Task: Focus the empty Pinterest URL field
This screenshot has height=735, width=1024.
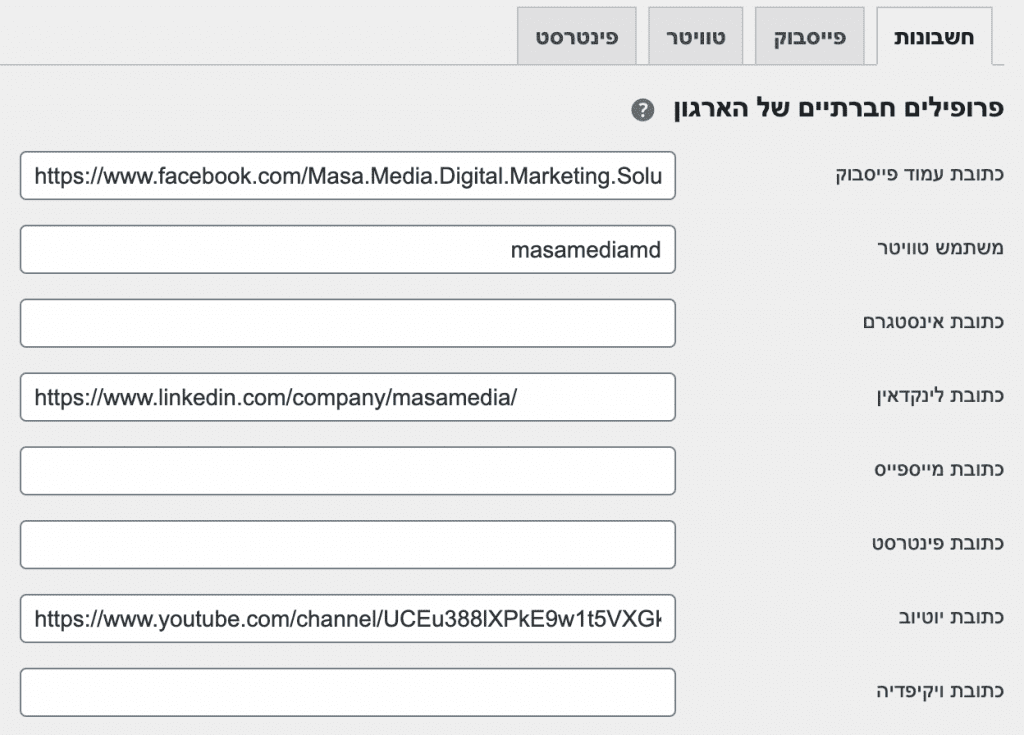Action: tap(347, 545)
